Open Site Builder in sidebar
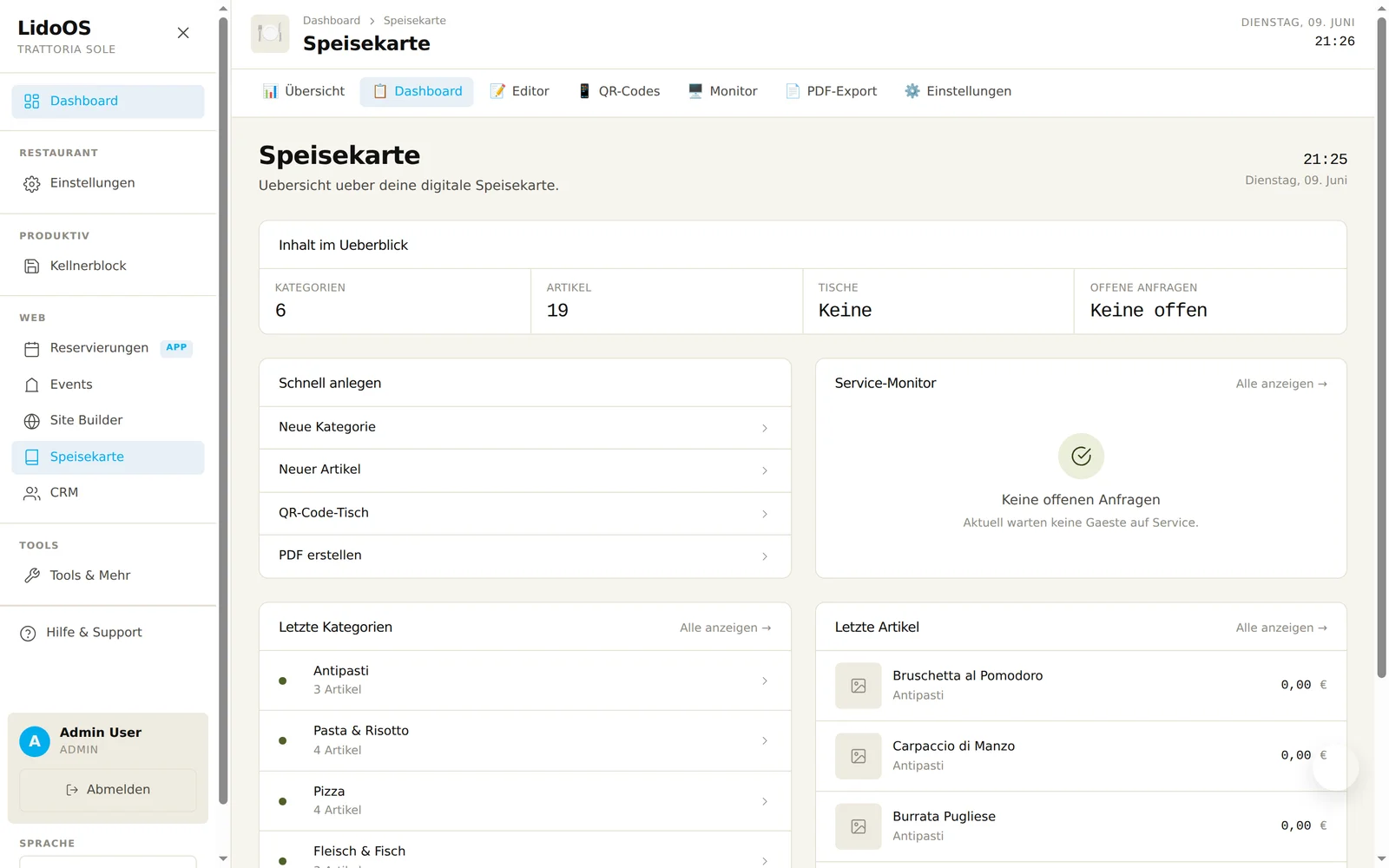 108,421
